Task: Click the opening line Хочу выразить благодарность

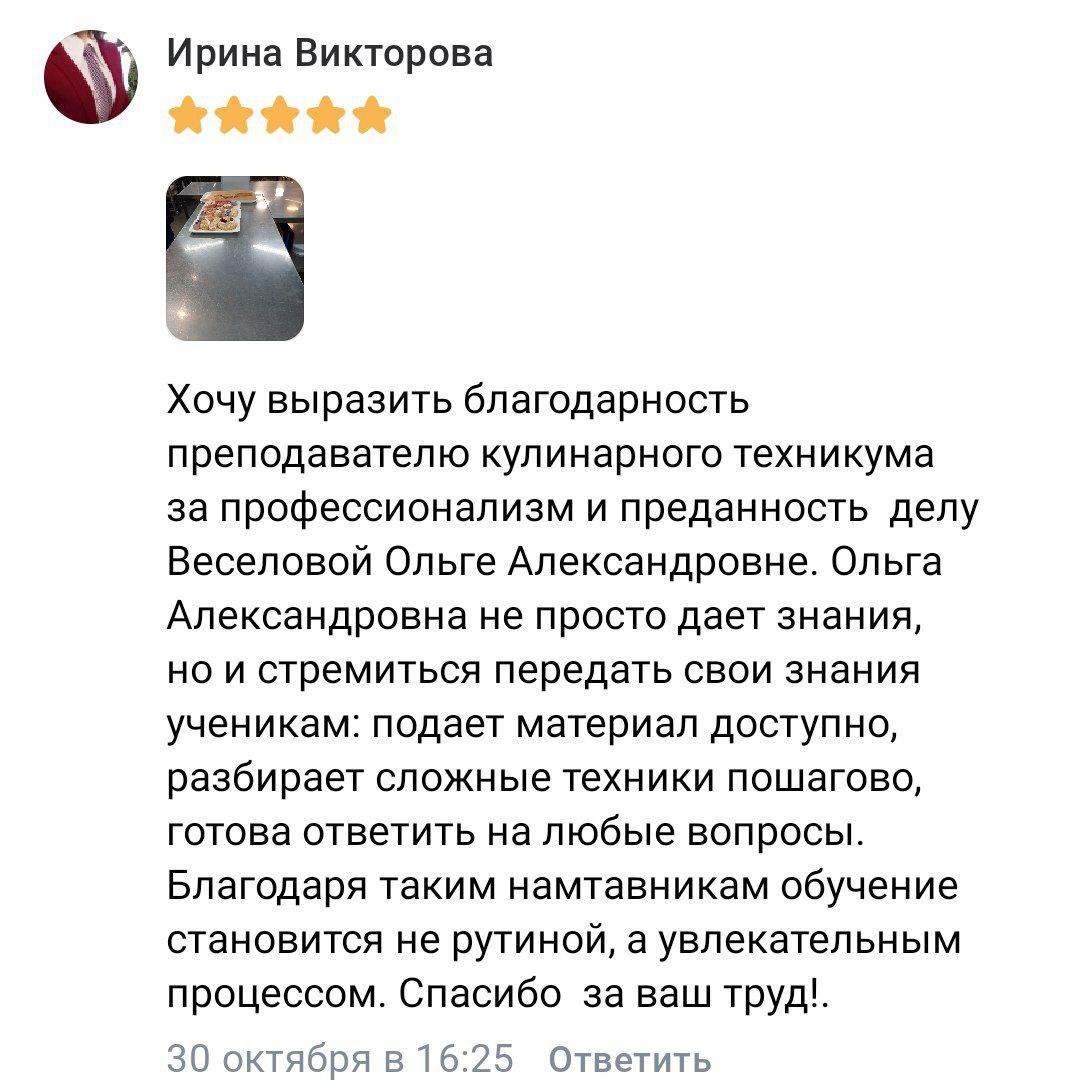Action: [x=457, y=401]
